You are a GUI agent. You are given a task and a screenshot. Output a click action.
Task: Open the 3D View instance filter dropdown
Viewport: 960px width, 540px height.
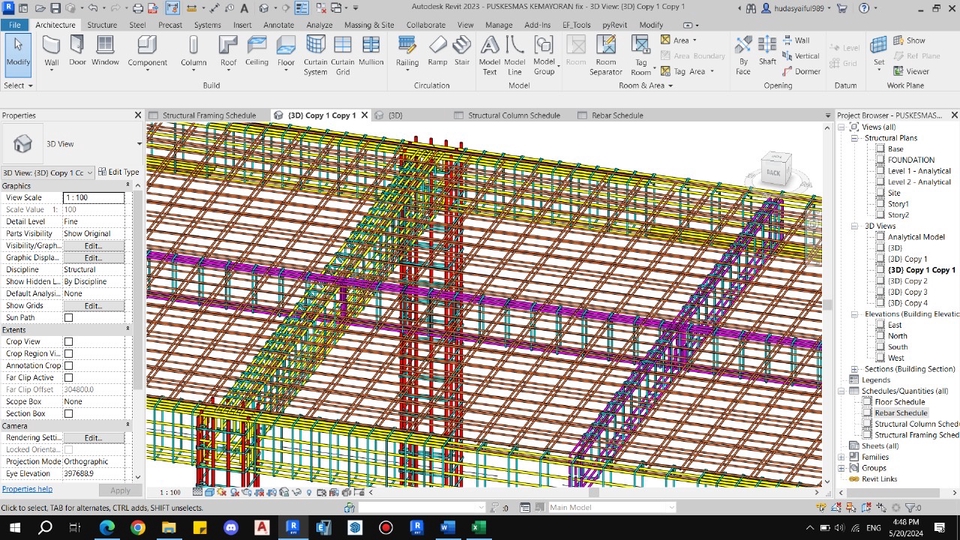tap(89, 173)
